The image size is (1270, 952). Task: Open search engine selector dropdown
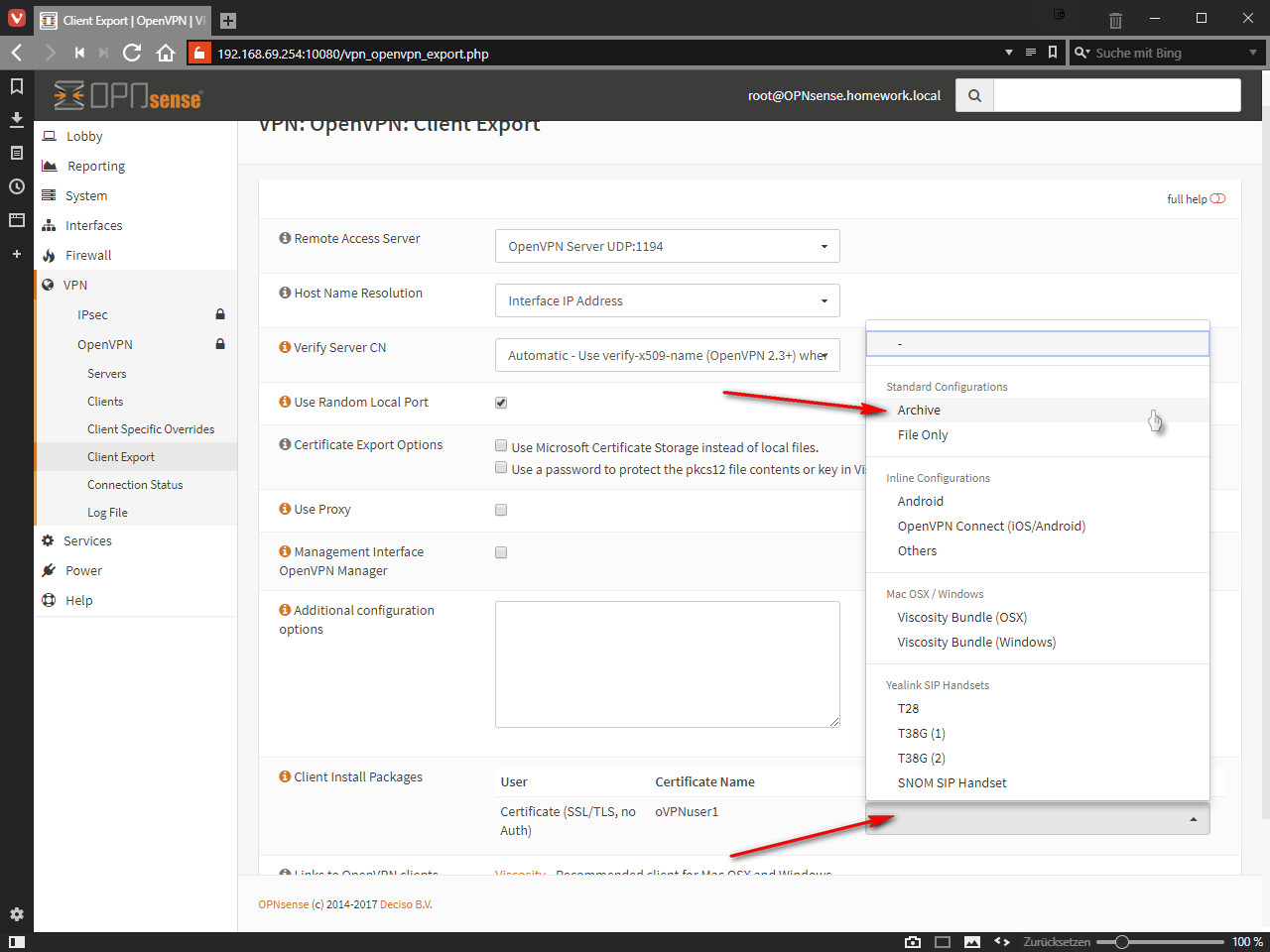1081,53
